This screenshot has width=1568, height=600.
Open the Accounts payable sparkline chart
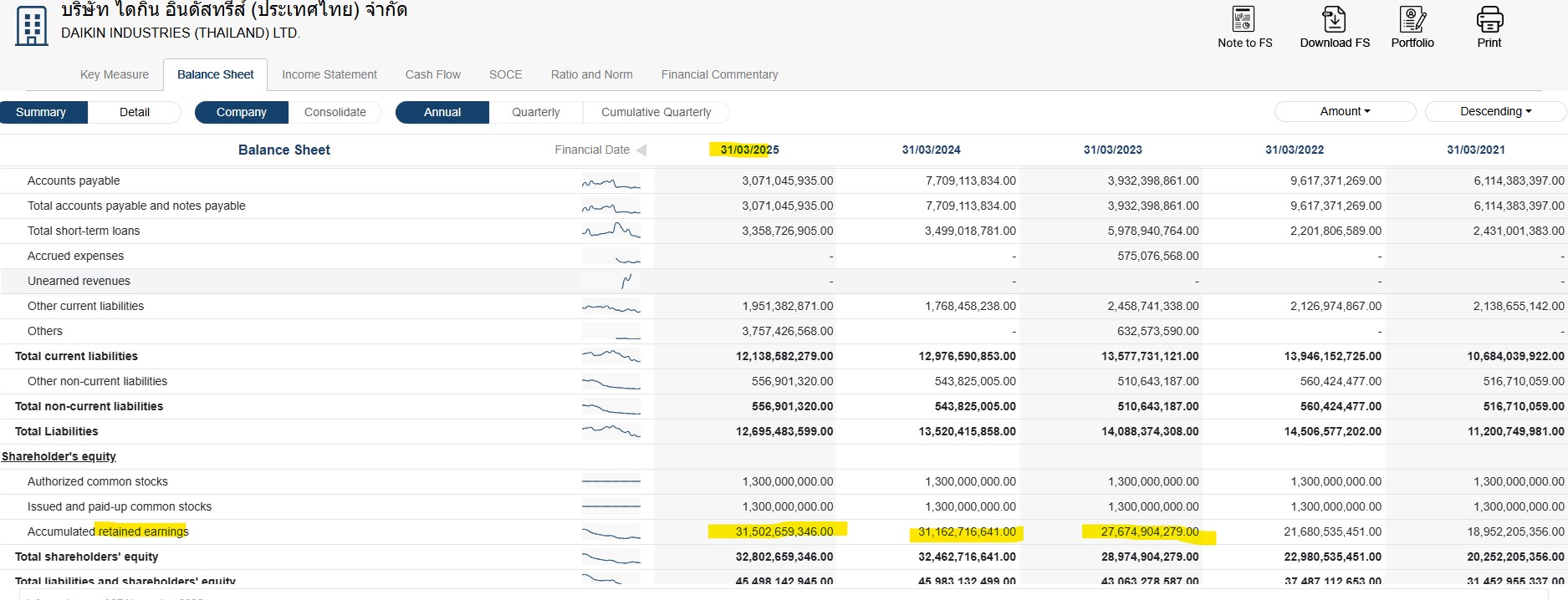(610, 181)
